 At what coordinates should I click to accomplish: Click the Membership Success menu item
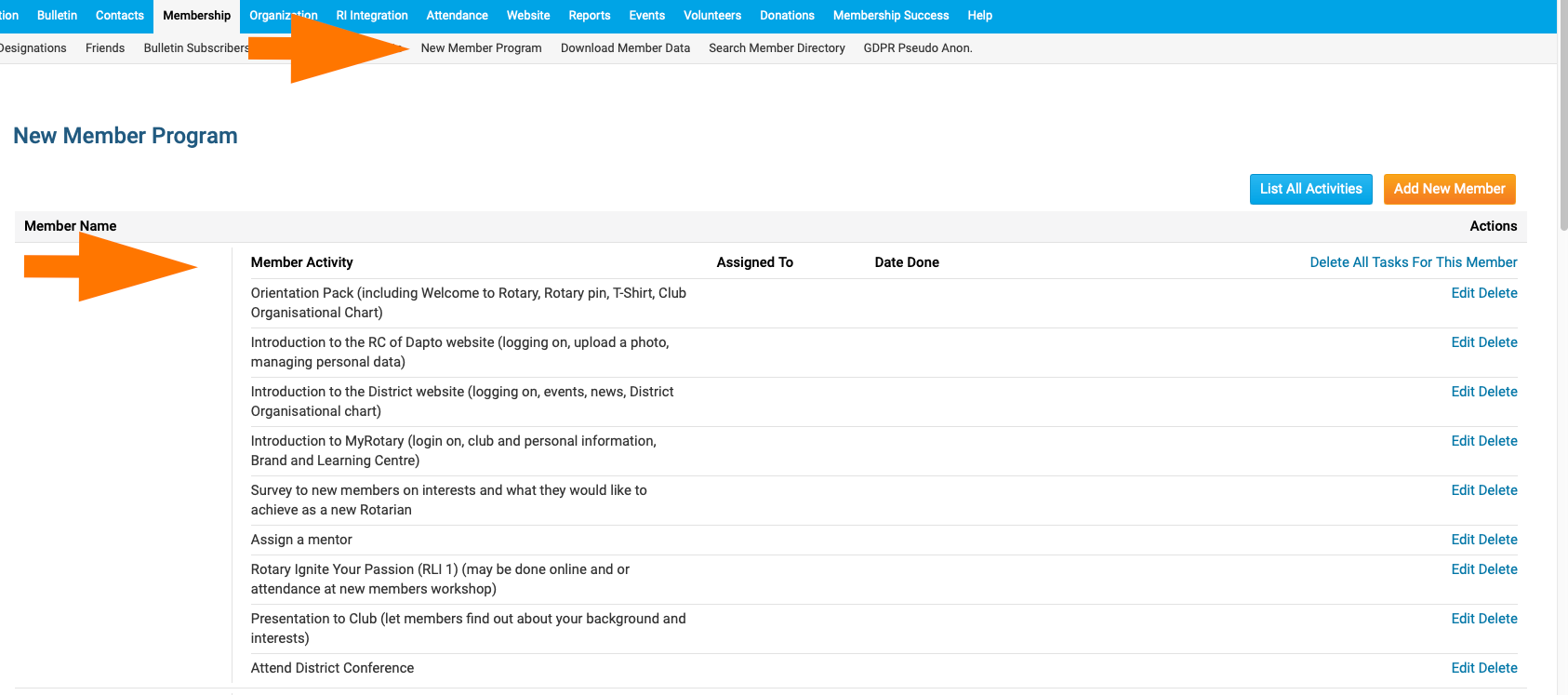[890, 16]
